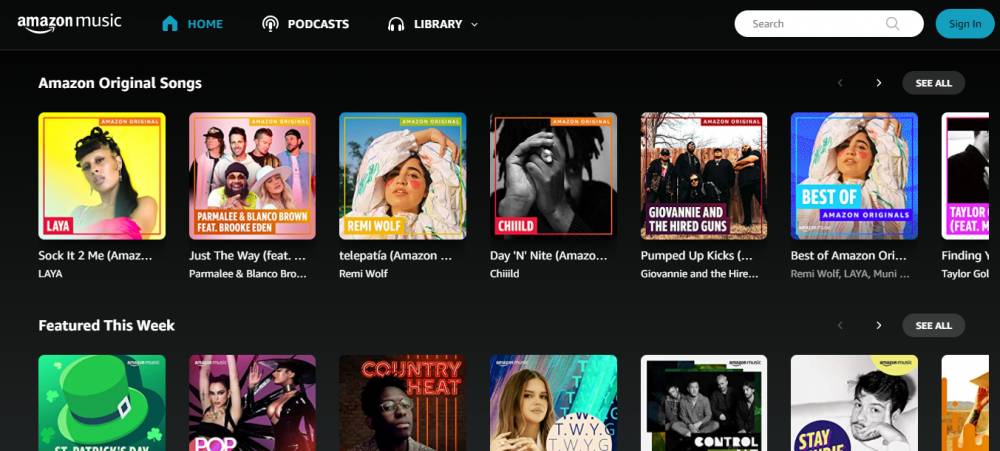Open Parmalee & Blanco Brown album cover
1000x451 pixels.
(253, 176)
